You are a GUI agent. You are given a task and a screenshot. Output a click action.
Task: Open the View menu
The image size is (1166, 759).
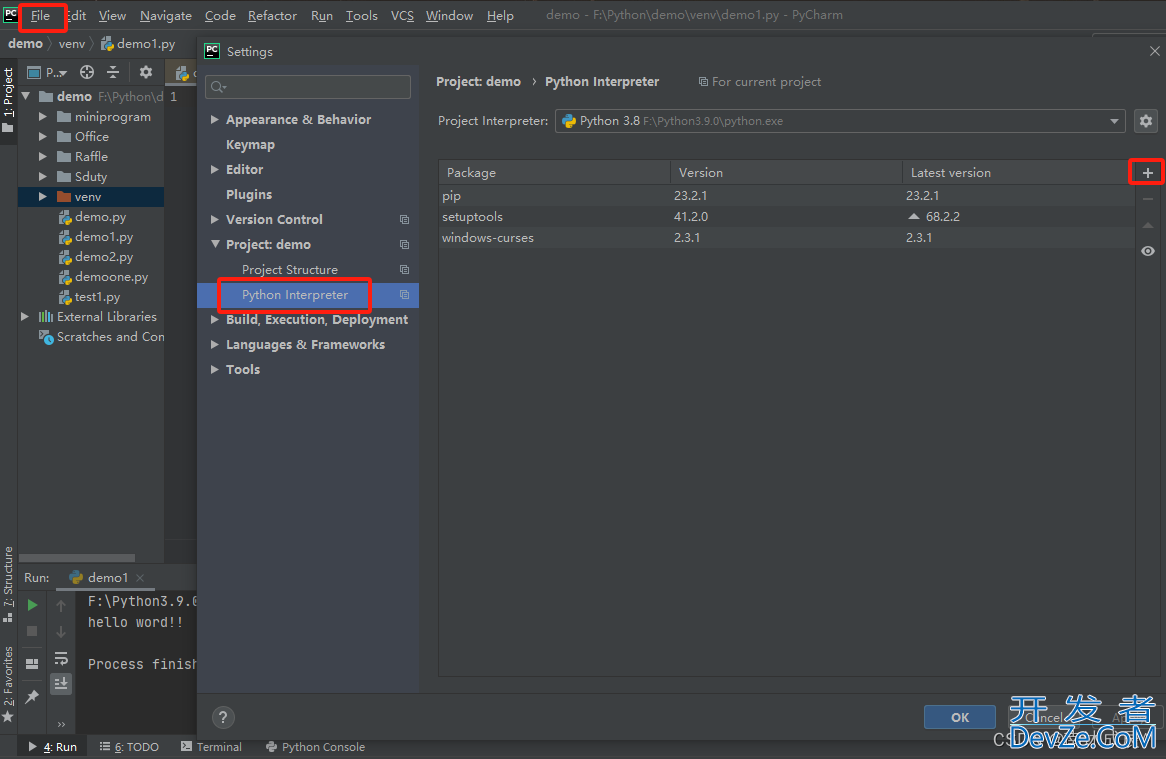[x=112, y=16]
